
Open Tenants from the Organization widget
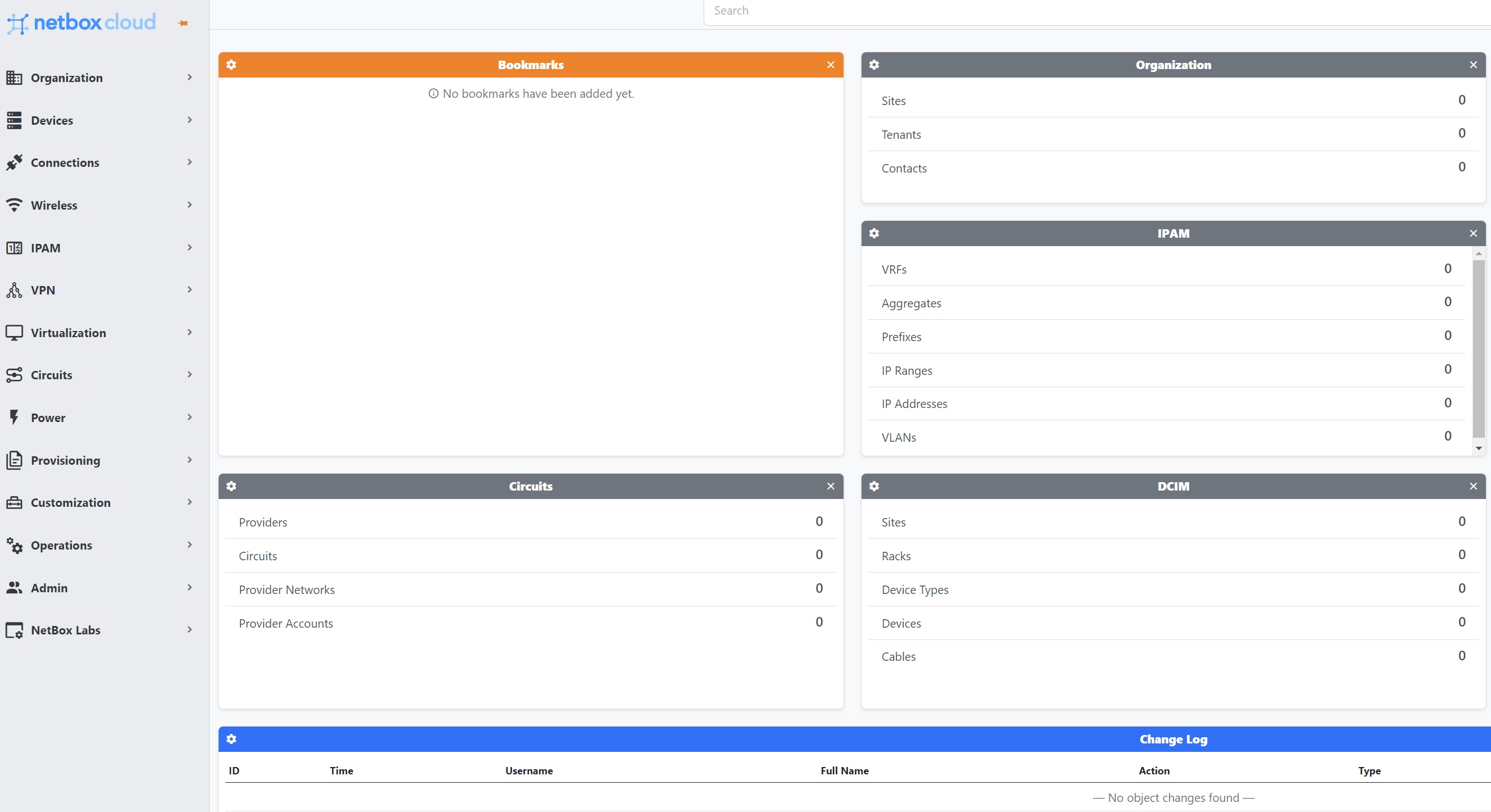coord(901,134)
